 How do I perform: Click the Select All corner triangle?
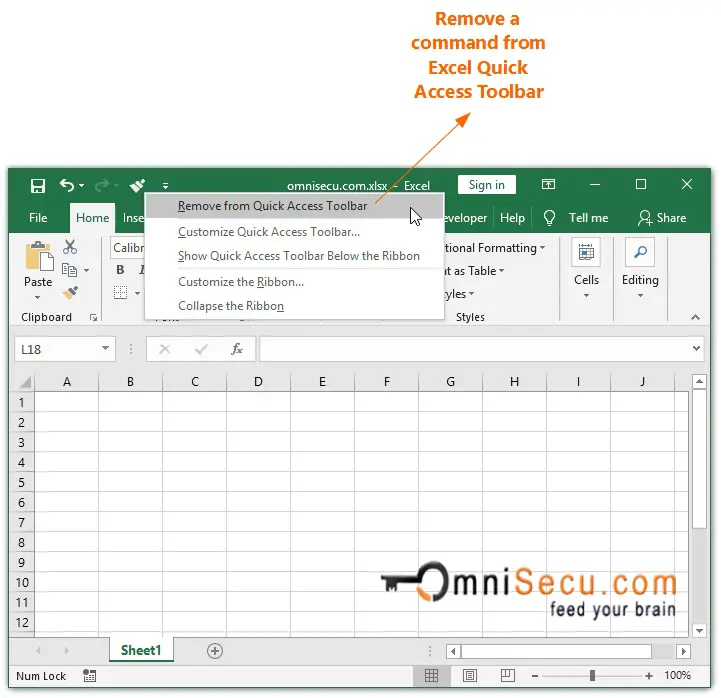[25, 383]
